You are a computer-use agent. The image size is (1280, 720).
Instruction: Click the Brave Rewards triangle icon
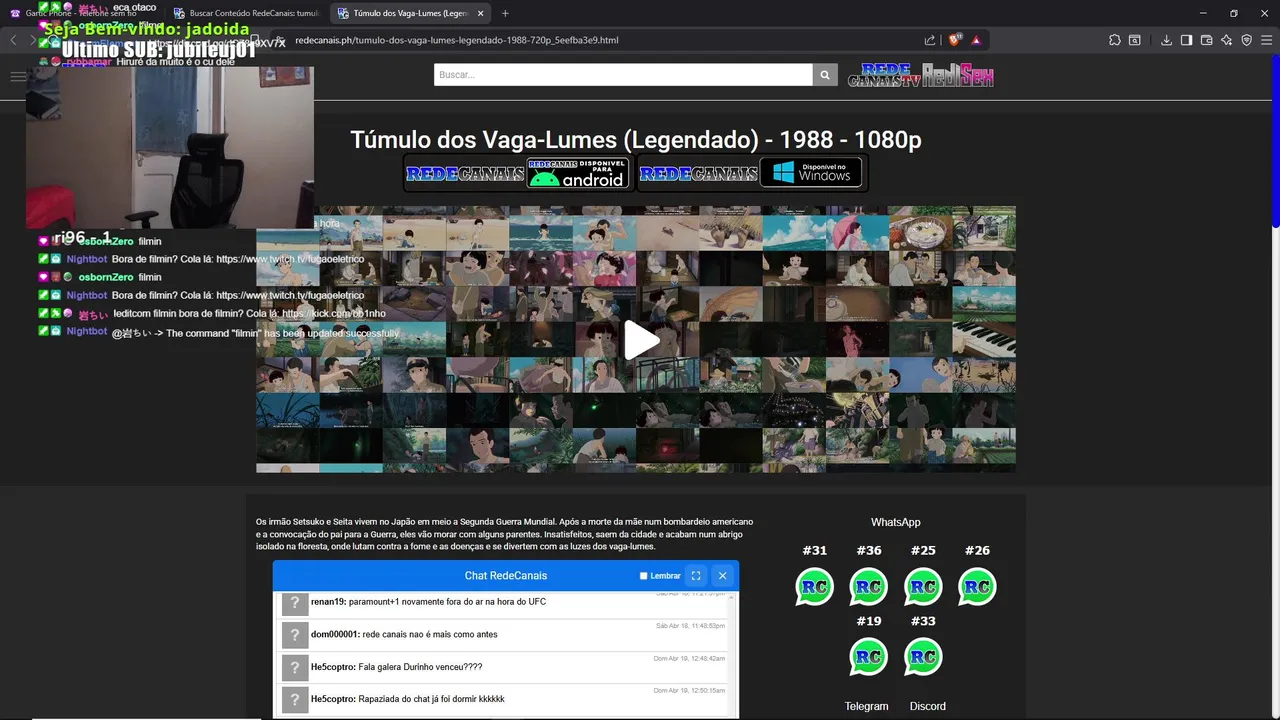pos(976,40)
